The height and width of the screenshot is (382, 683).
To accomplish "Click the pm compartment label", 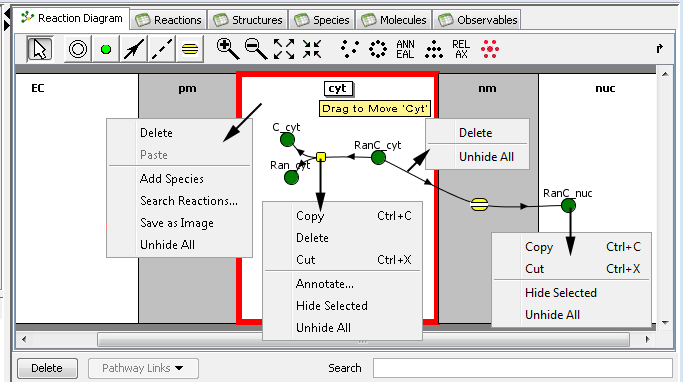I will [x=187, y=88].
